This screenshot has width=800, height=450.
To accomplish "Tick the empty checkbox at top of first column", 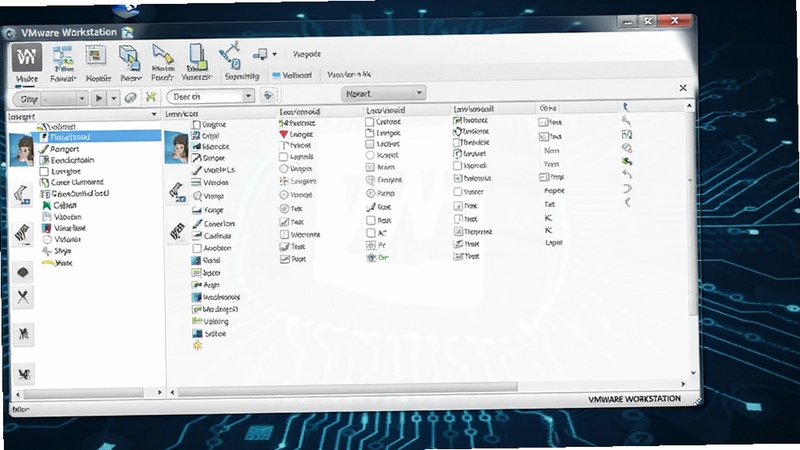I will 196,124.
